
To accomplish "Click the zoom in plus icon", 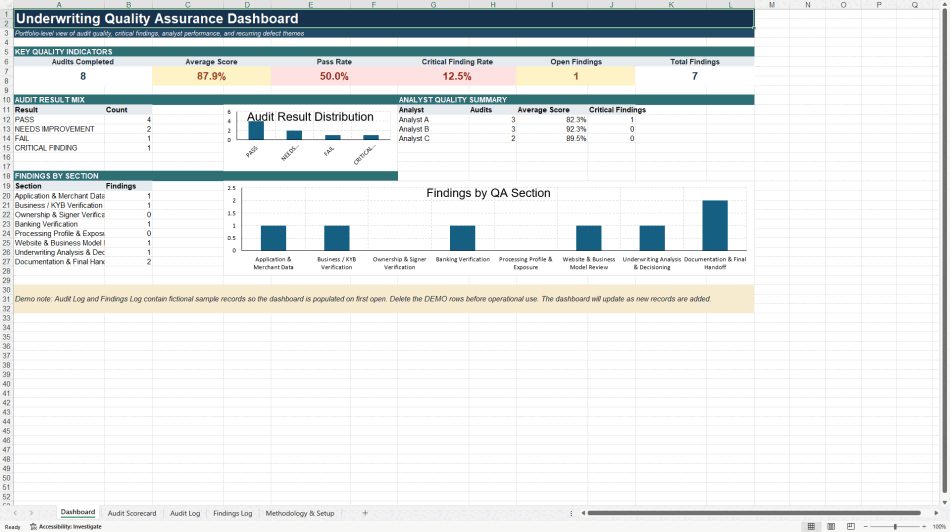I will [924, 527].
